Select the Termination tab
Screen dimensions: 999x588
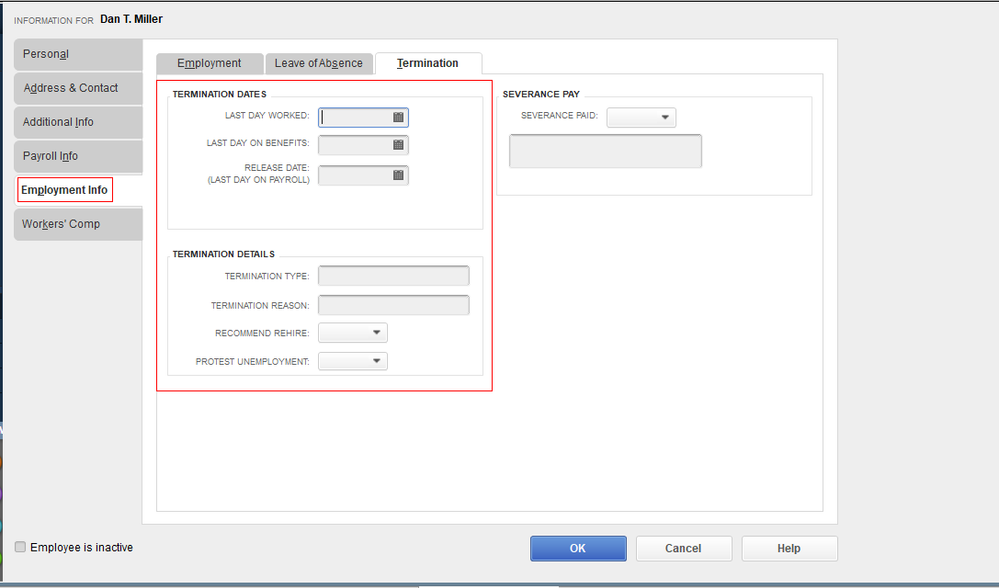click(428, 63)
